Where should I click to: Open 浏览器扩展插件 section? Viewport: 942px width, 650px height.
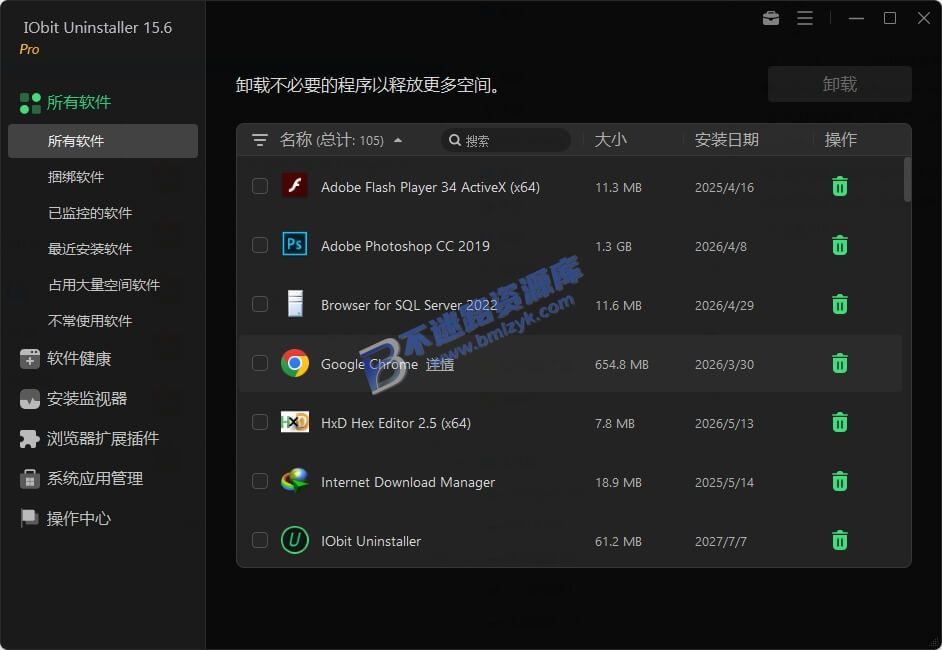(103, 439)
